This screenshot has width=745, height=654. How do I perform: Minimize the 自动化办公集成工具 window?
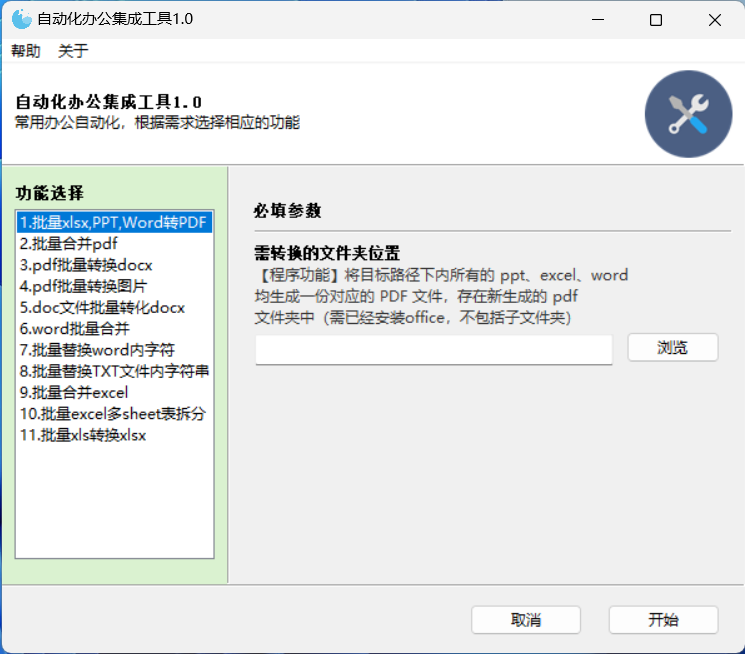(598, 19)
